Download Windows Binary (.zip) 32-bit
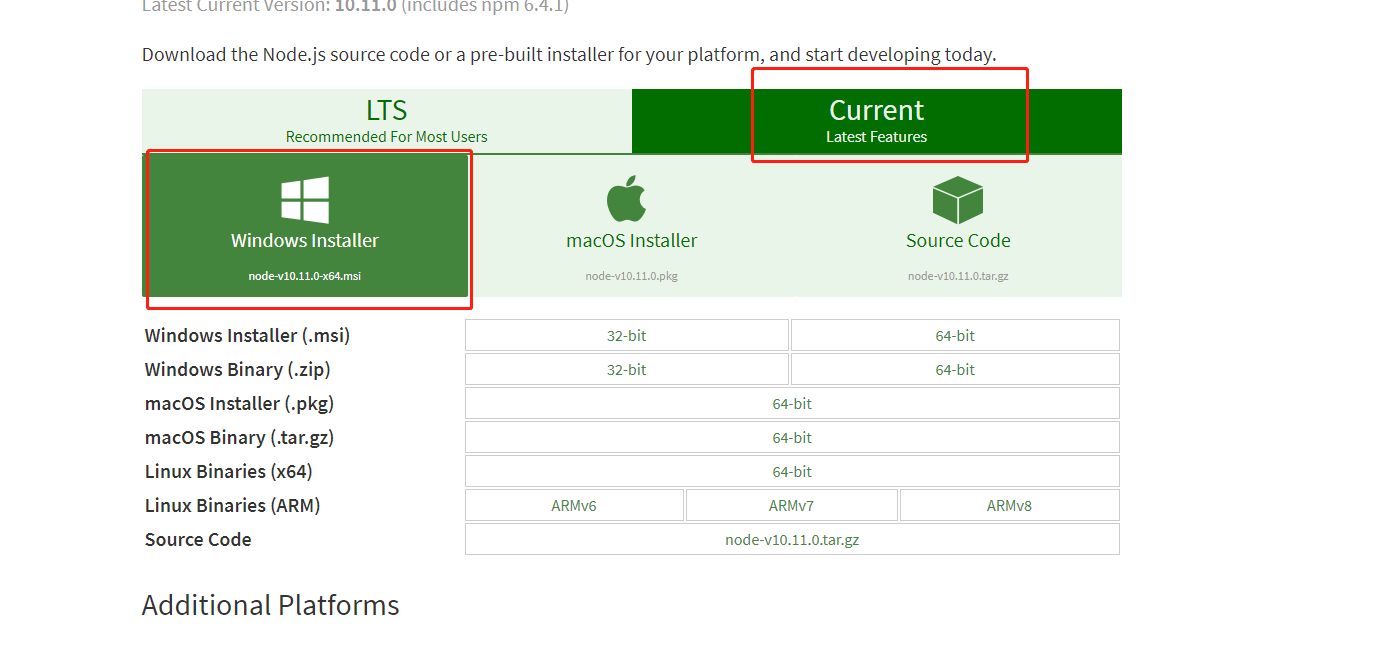The width and height of the screenshot is (1389, 646). [x=627, y=370]
